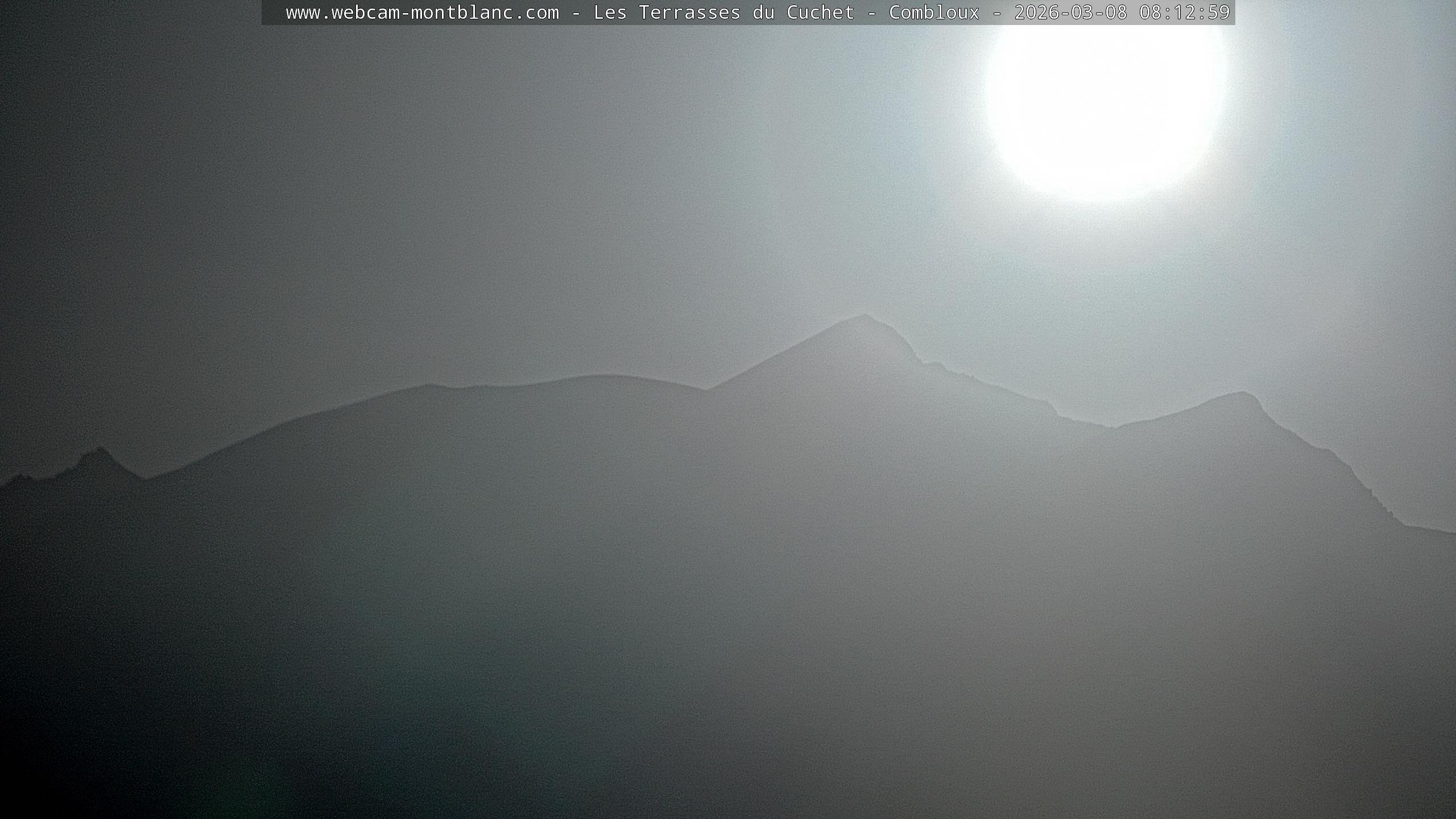Click the 08:12:59 time stamp

pos(1184,13)
